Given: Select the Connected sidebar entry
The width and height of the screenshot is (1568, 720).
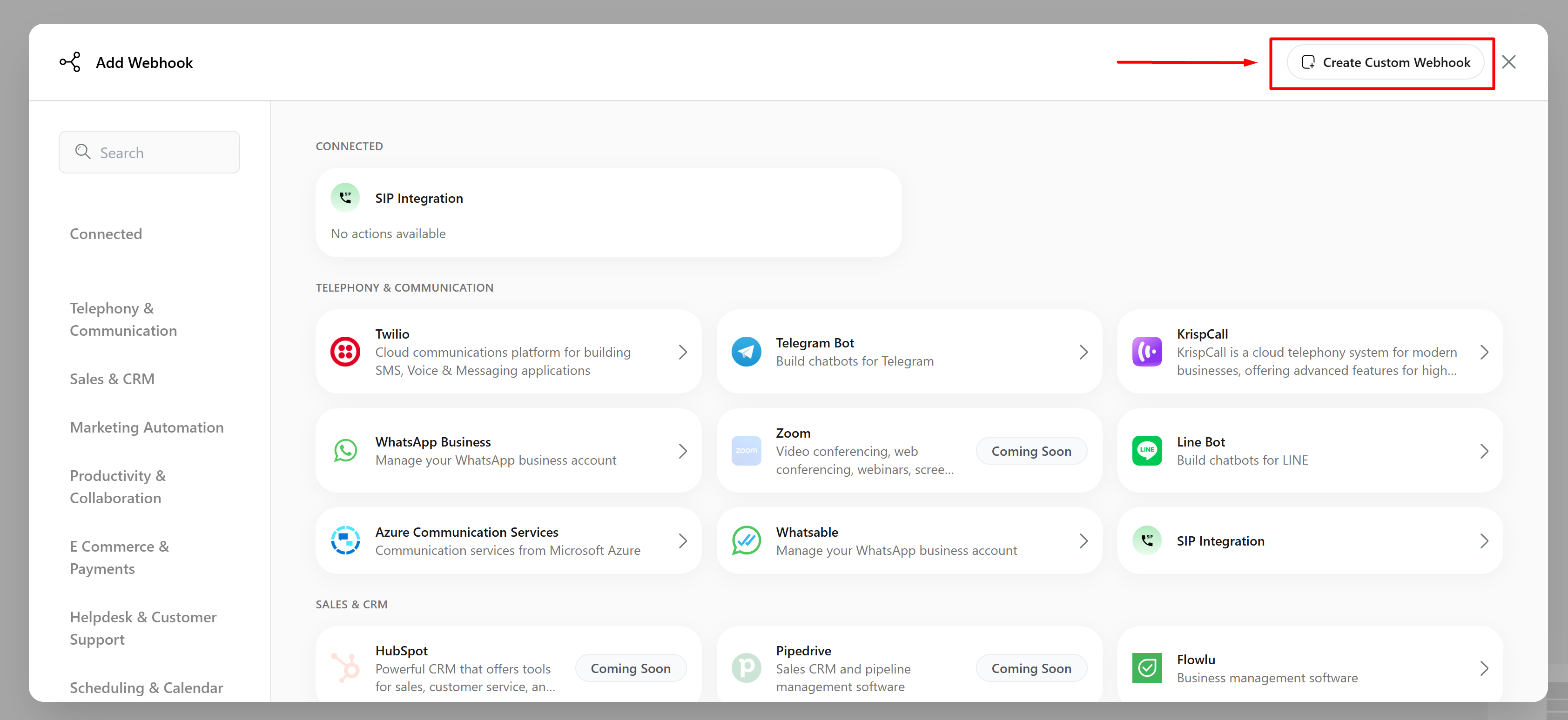Looking at the screenshot, I should click(x=106, y=233).
